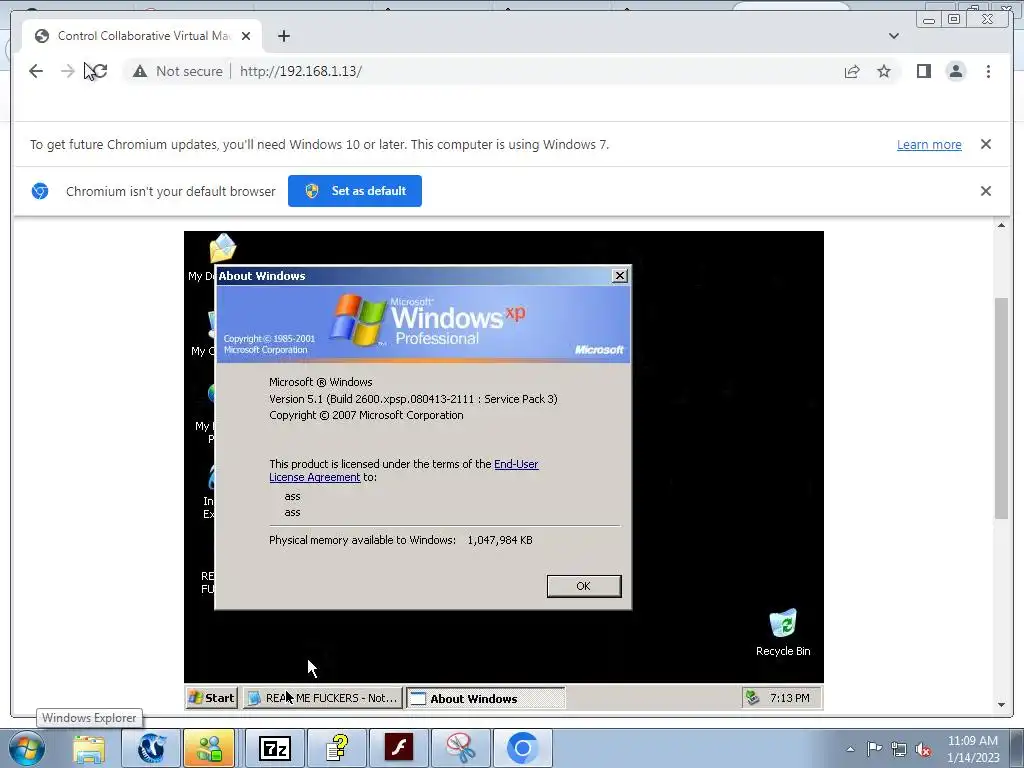This screenshot has width=1024, height=768.
Task: Open the Chromium three-dot menu
Action: point(988,71)
